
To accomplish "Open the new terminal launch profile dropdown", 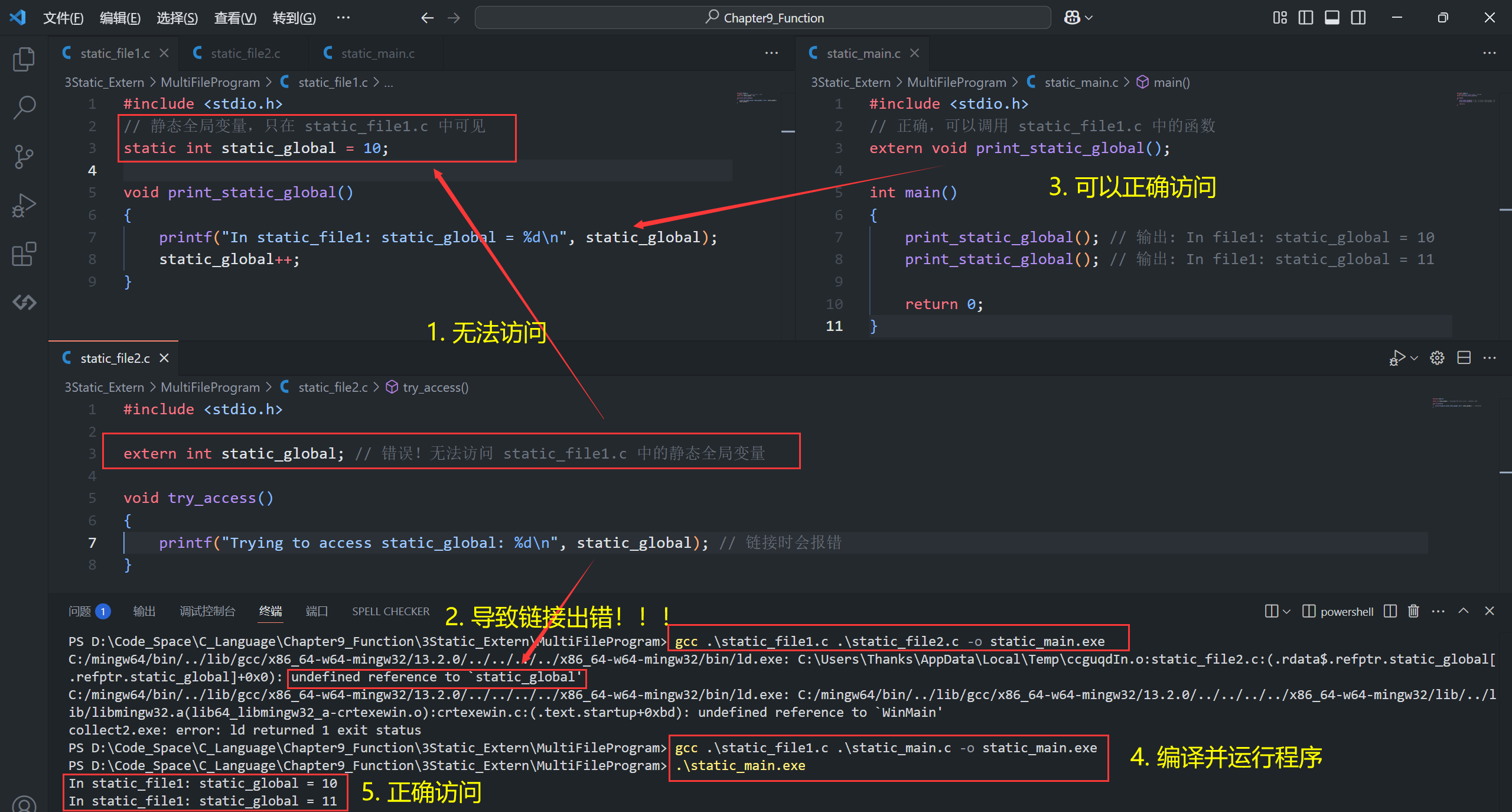I will (1287, 611).
